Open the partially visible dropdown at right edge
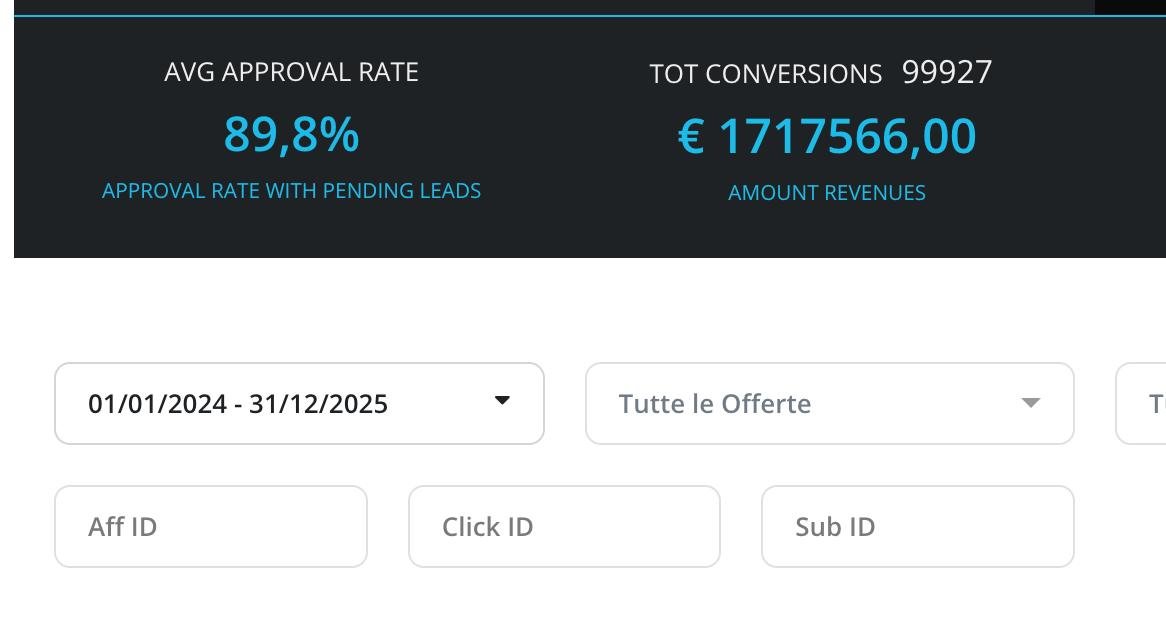 point(1142,403)
